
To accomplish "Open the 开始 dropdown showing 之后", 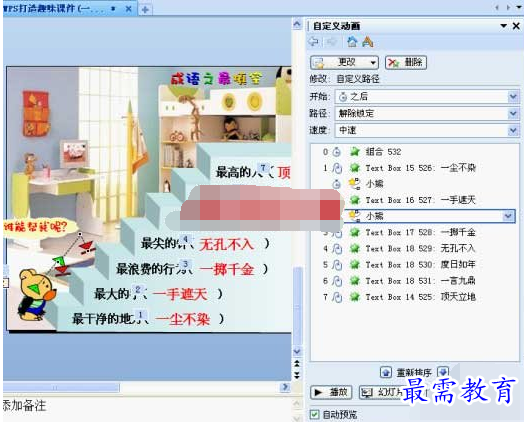I will [427, 97].
